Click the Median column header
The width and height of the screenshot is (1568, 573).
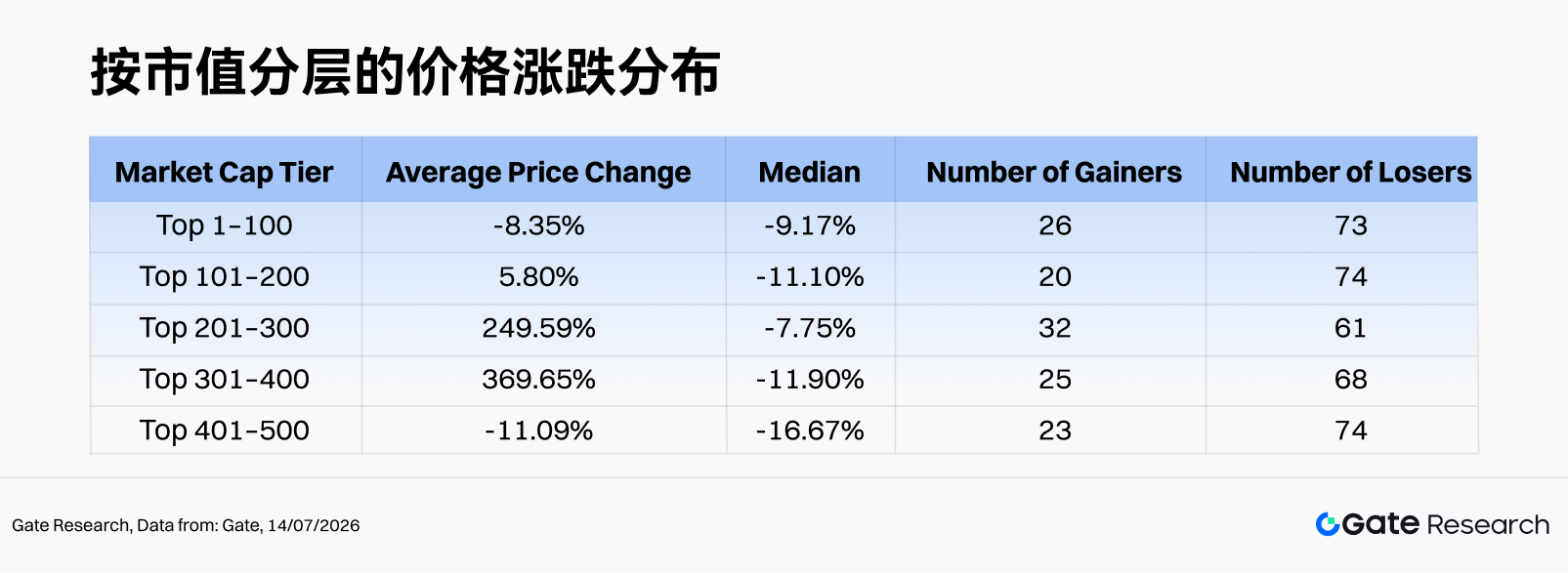pyautogui.click(x=810, y=173)
